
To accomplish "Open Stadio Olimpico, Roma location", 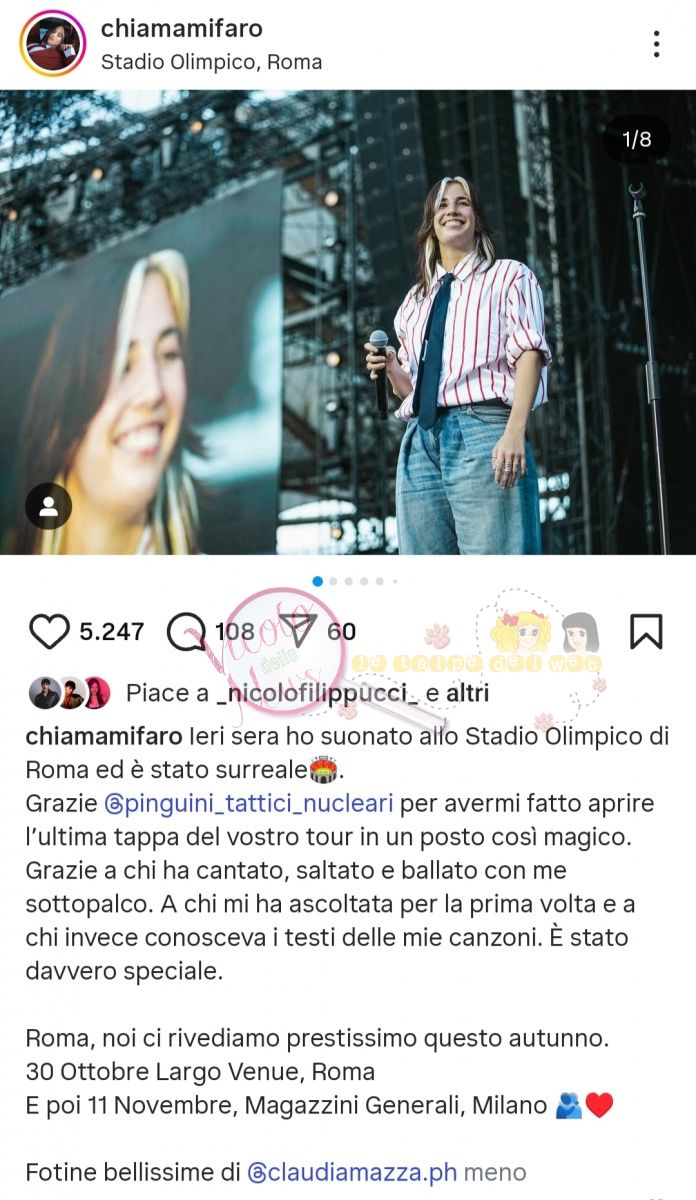I will click(x=212, y=62).
